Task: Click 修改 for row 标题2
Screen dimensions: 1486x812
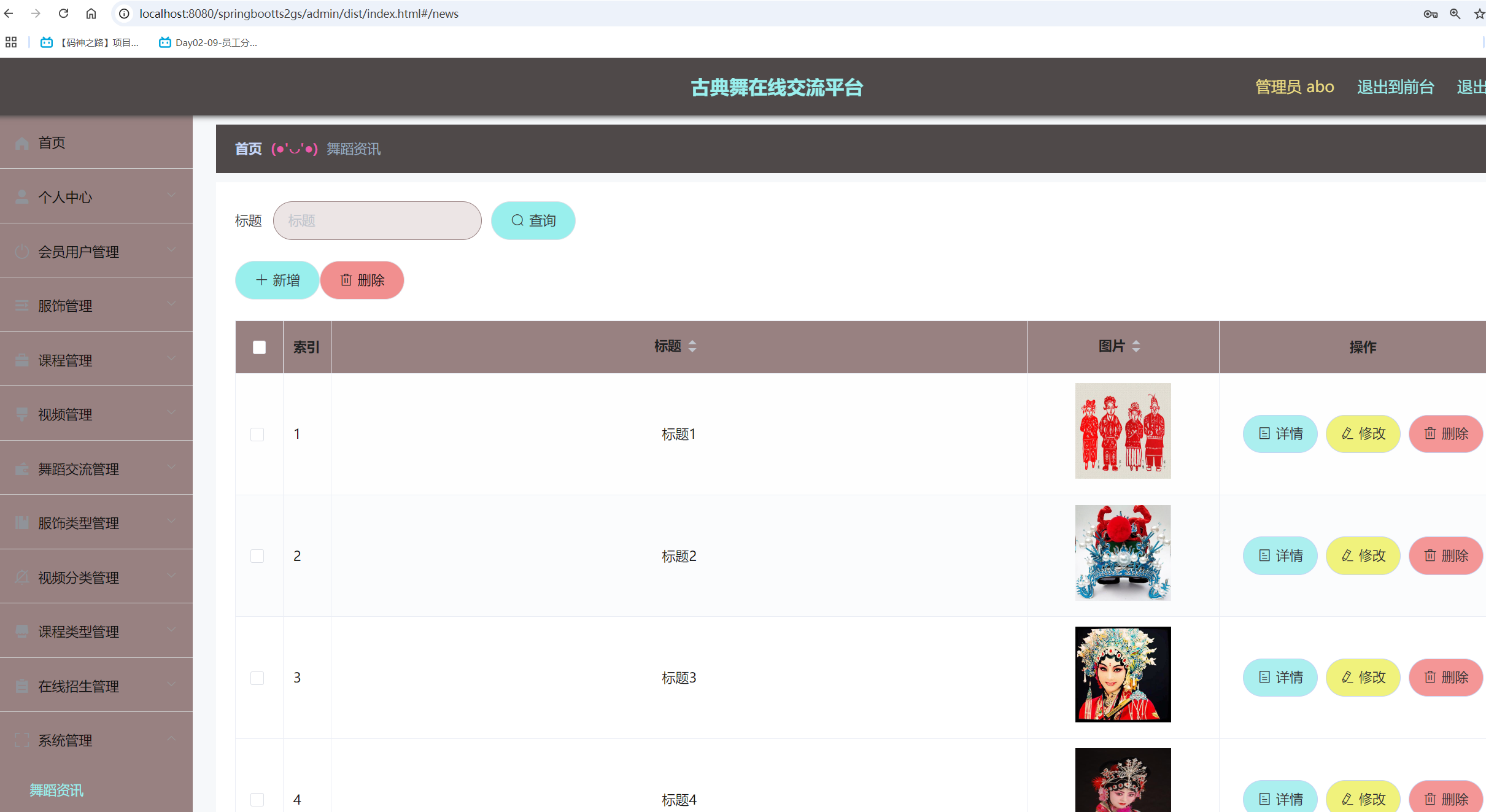Action: (x=1363, y=555)
